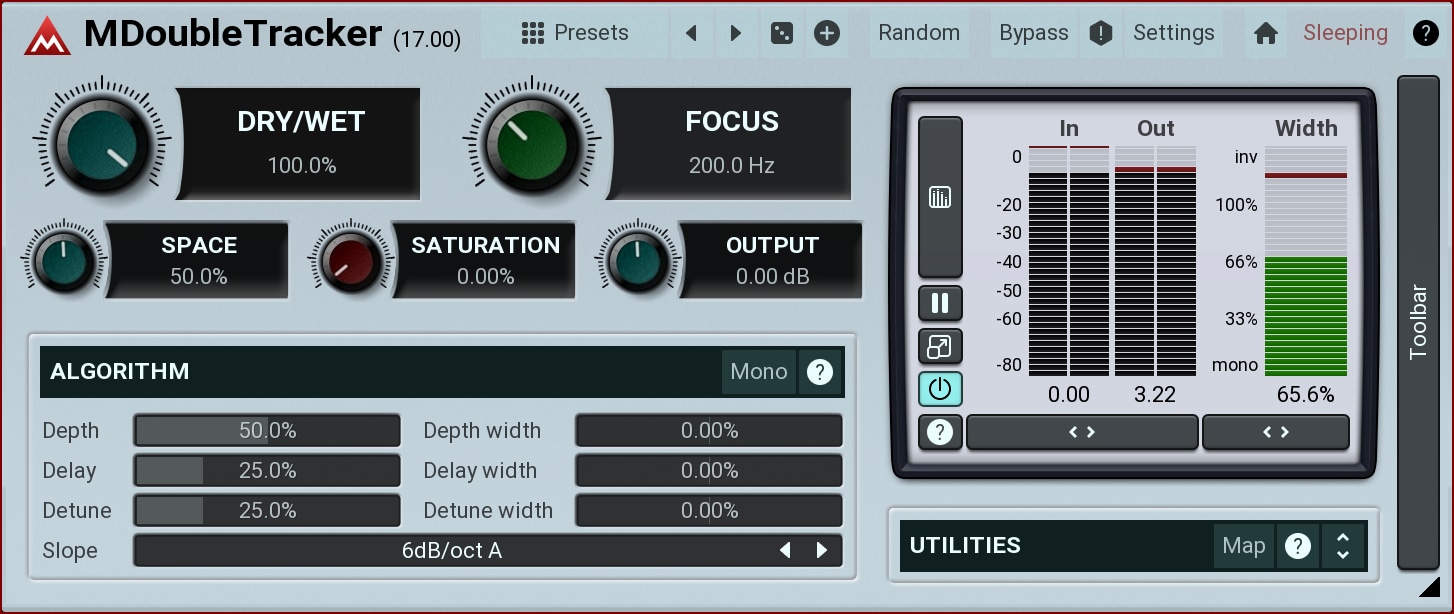Open the Settings menu
This screenshot has height=614, width=1454.
click(x=1173, y=33)
